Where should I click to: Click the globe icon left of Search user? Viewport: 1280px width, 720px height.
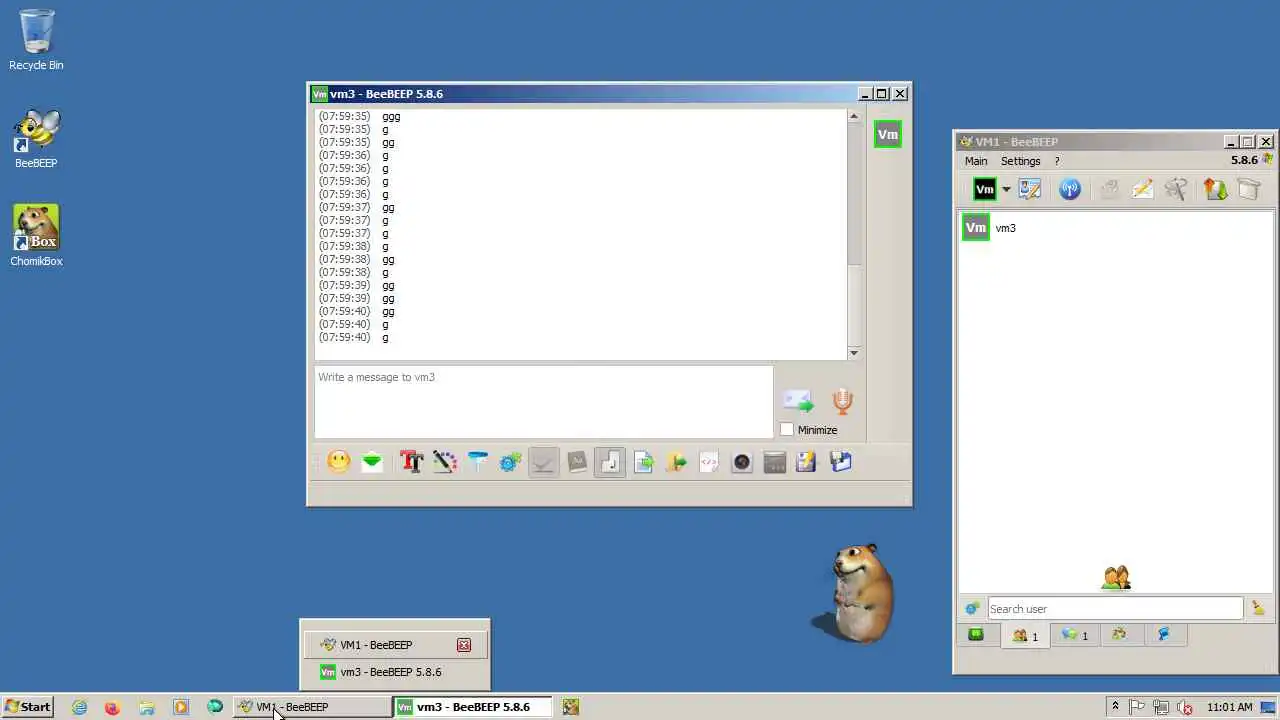click(972, 609)
